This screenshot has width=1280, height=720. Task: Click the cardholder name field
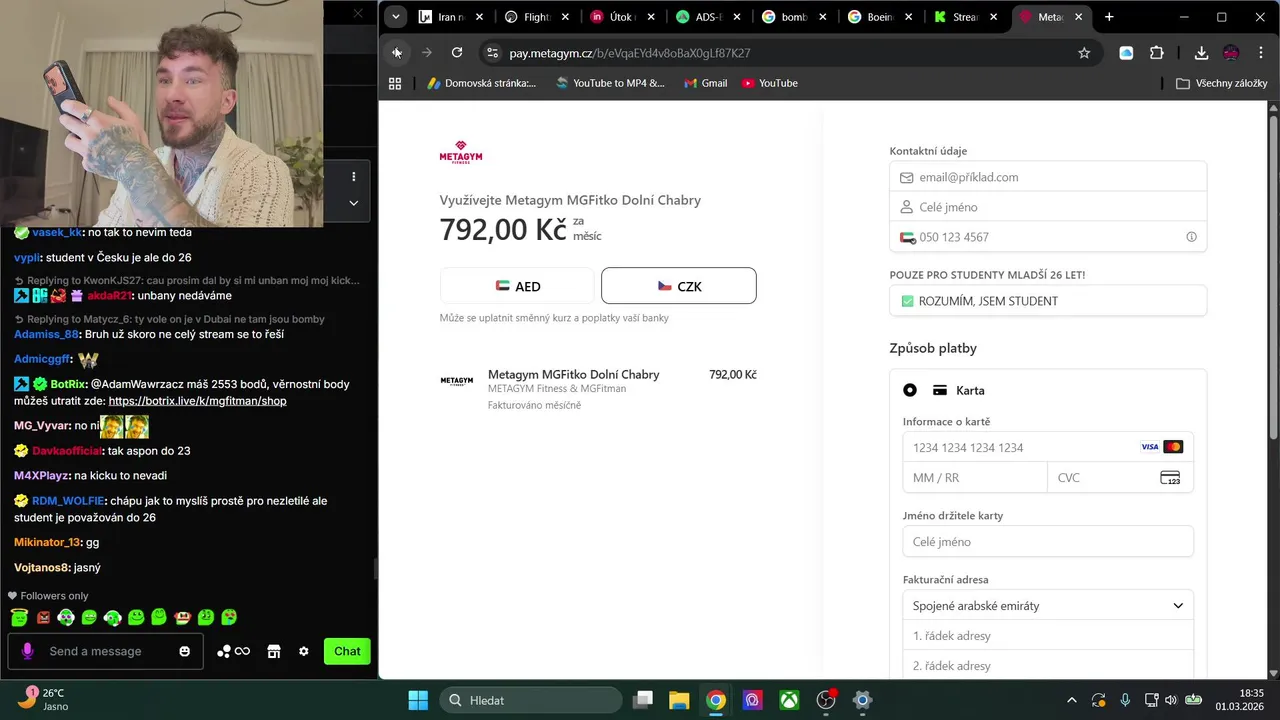click(x=1048, y=542)
